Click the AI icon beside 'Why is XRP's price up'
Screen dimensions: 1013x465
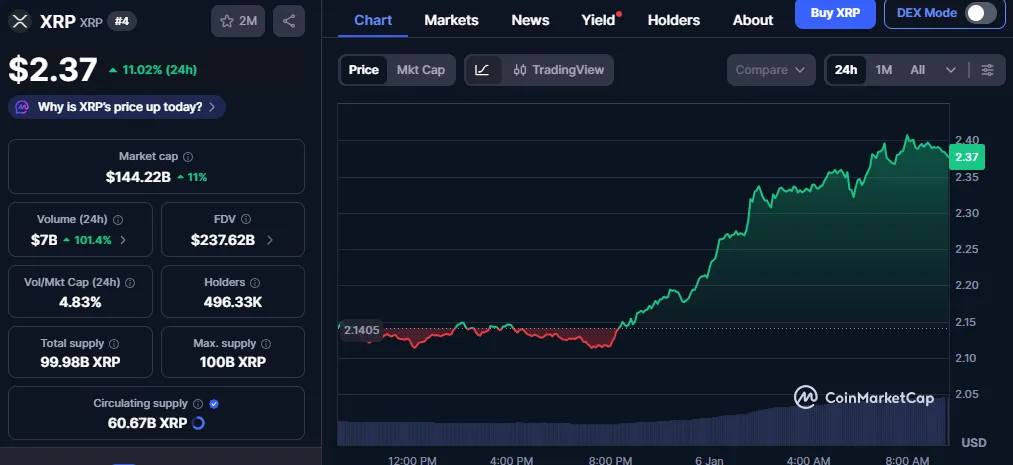[22, 107]
